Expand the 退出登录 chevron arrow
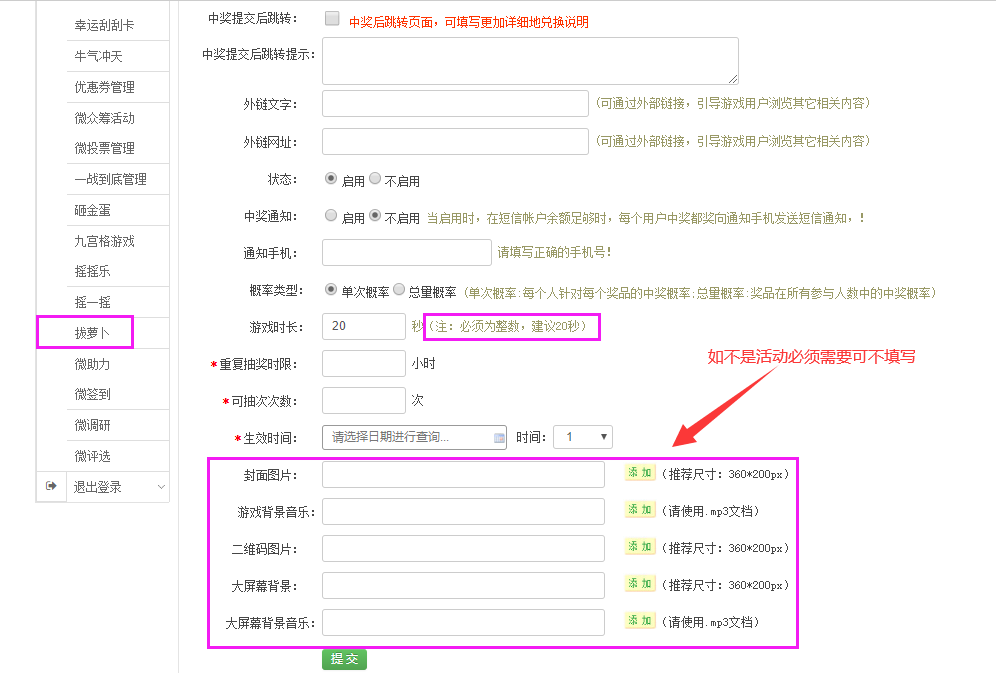This screenshot has height=673, width=996. click(x=161, y=487)
